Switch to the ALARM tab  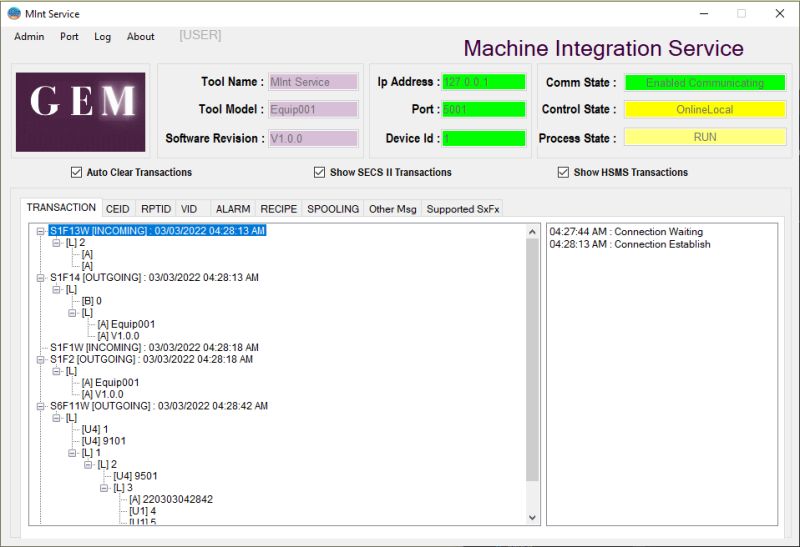click(233, 209)
